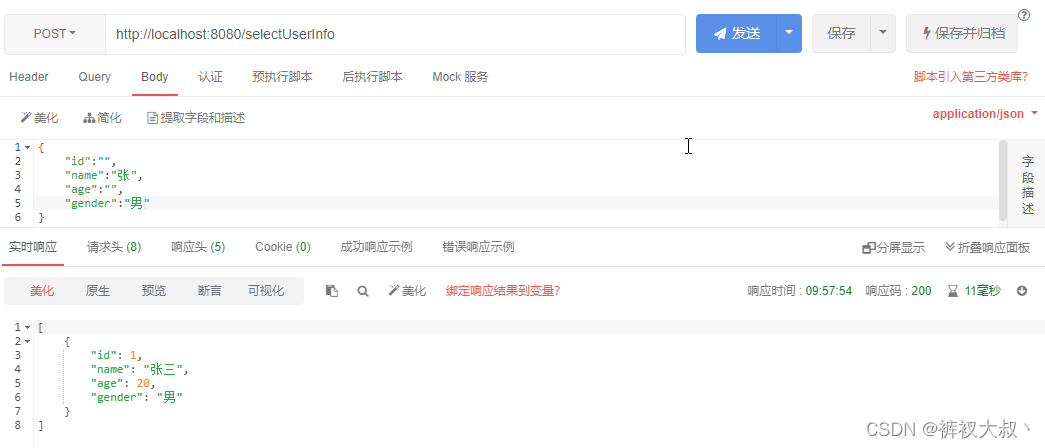The width and height of the screenshot is (1045, 448).
Task: Switch to the 实时响应 tab
Action: pyautogui.click(x=33, y=247)
